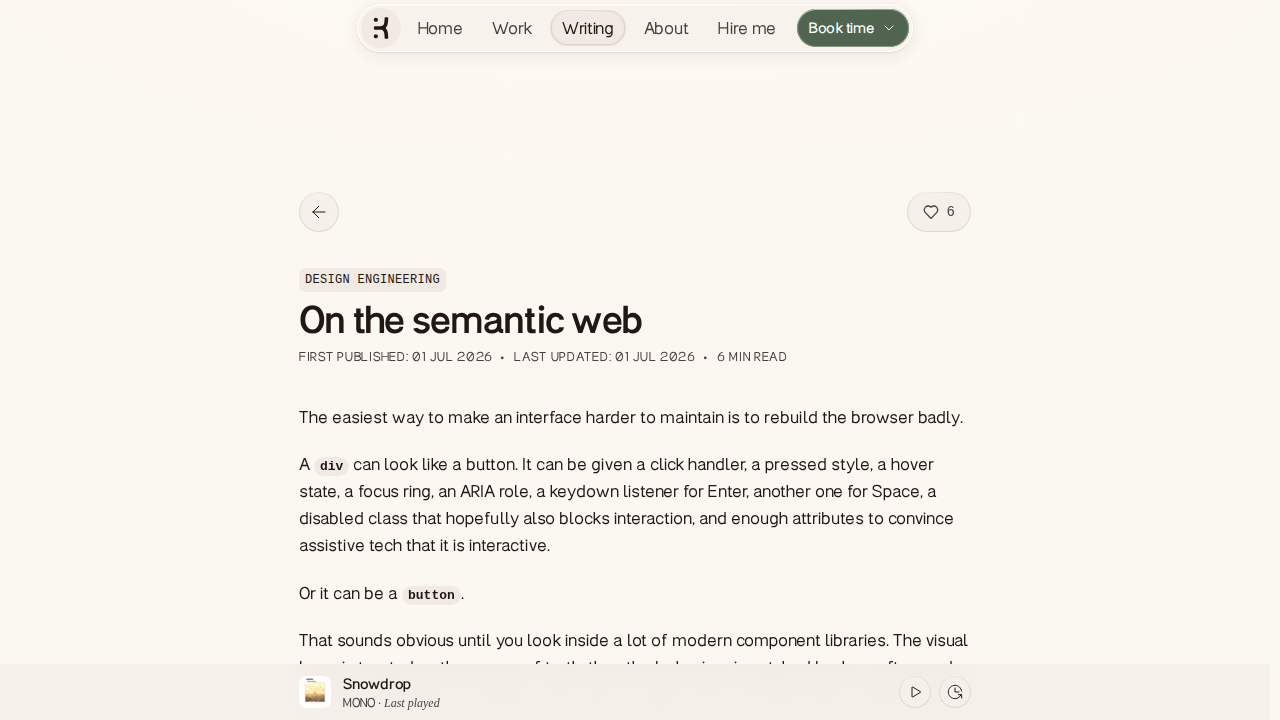Play the Snowdrop track
1280x720 pixels.
[915, 692]
